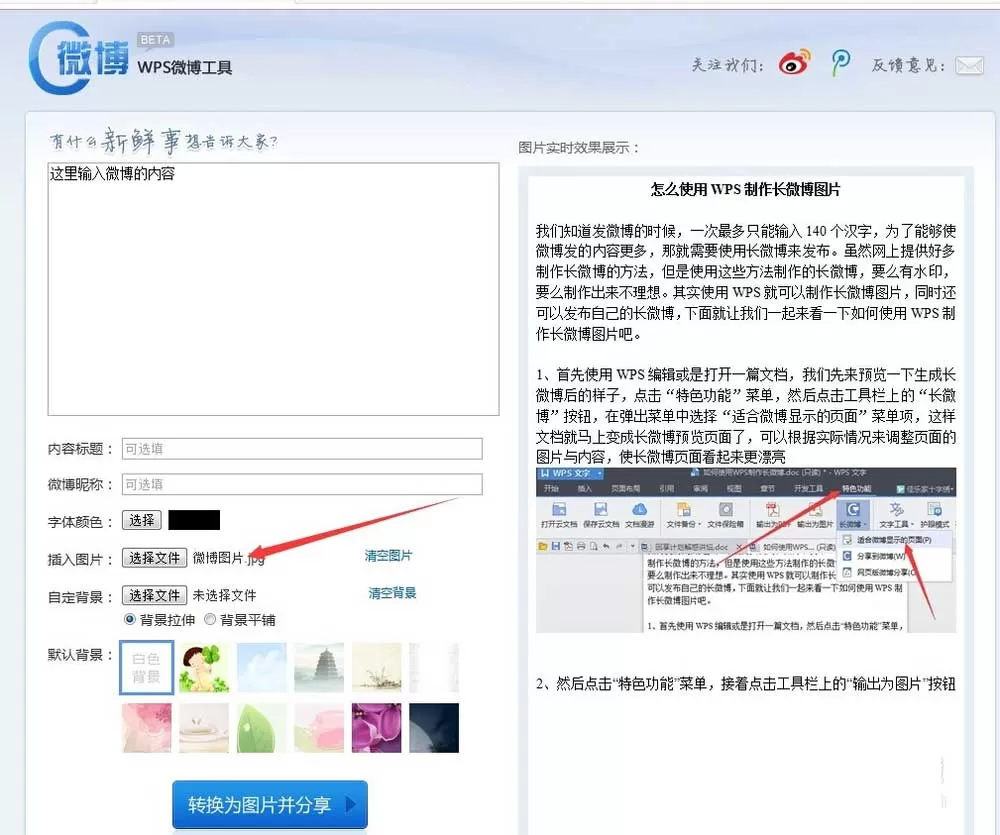Screen dimensions: 1000x835
Task: Choose the dark night moon background
Action: pyautogui.click(x=434, y=728)
